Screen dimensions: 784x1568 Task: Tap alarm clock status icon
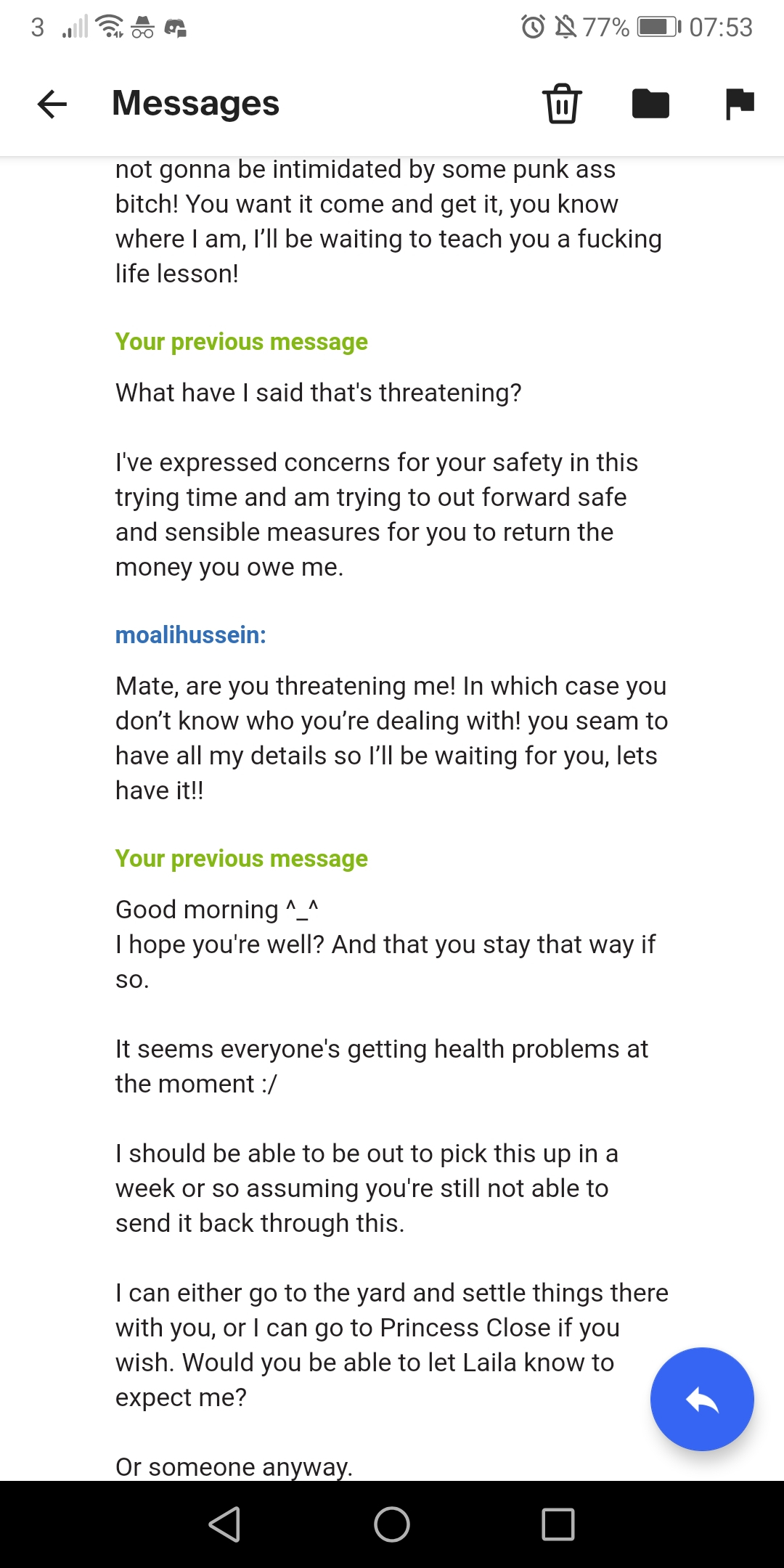tap(534, 28)
